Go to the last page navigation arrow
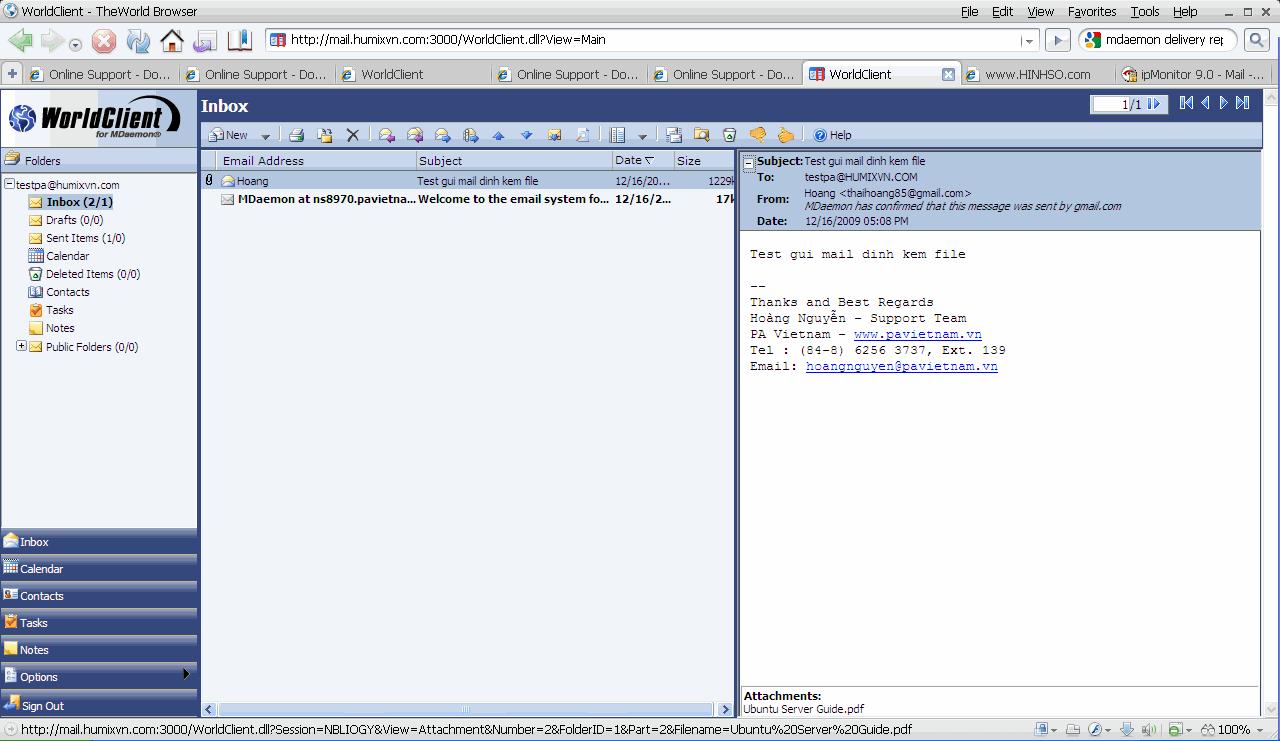1280x741 pixels. tap(1242, 103)
